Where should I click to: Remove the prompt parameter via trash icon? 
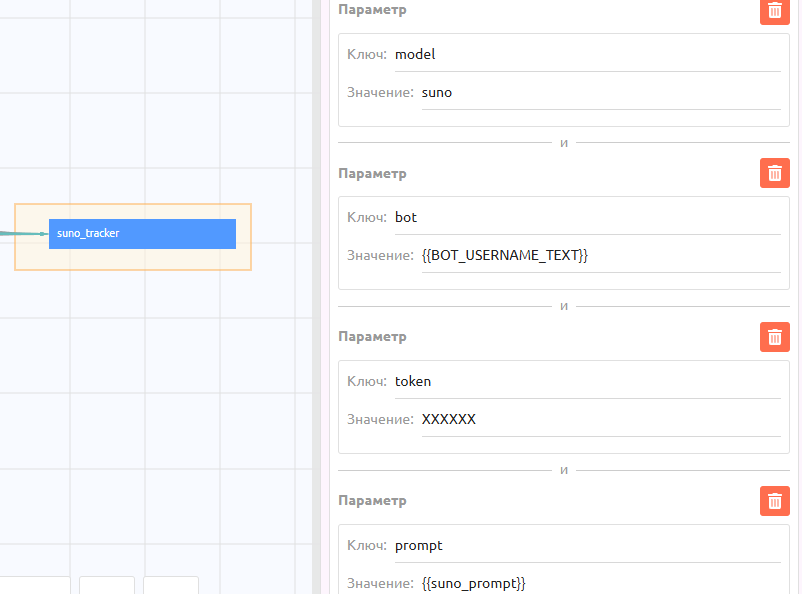pyautogui.click(x=774, y=500)
